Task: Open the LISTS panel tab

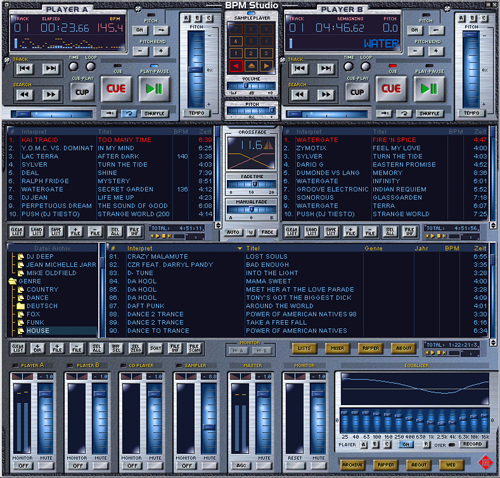Action: pos(304,348)
